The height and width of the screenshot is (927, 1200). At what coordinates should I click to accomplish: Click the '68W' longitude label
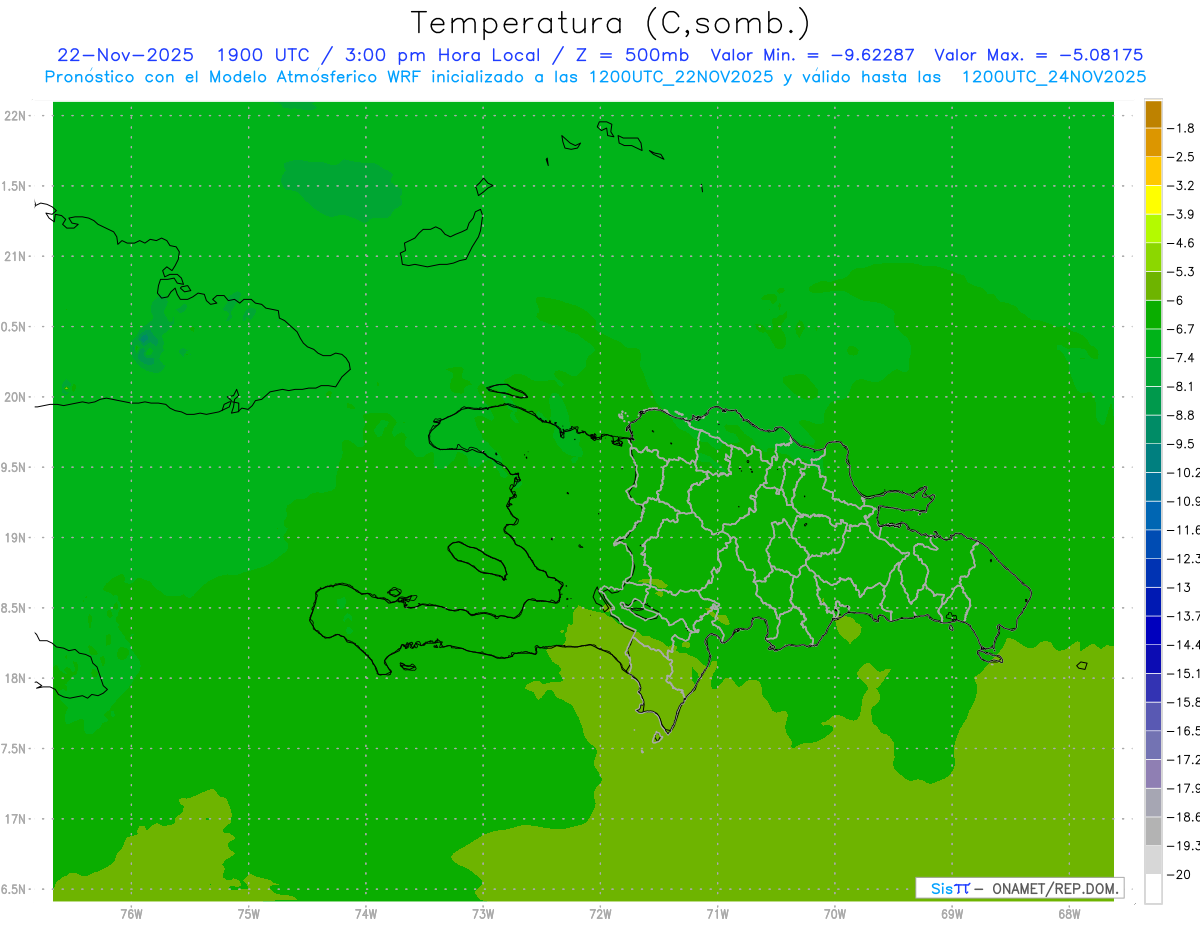tap(1069, 913)
